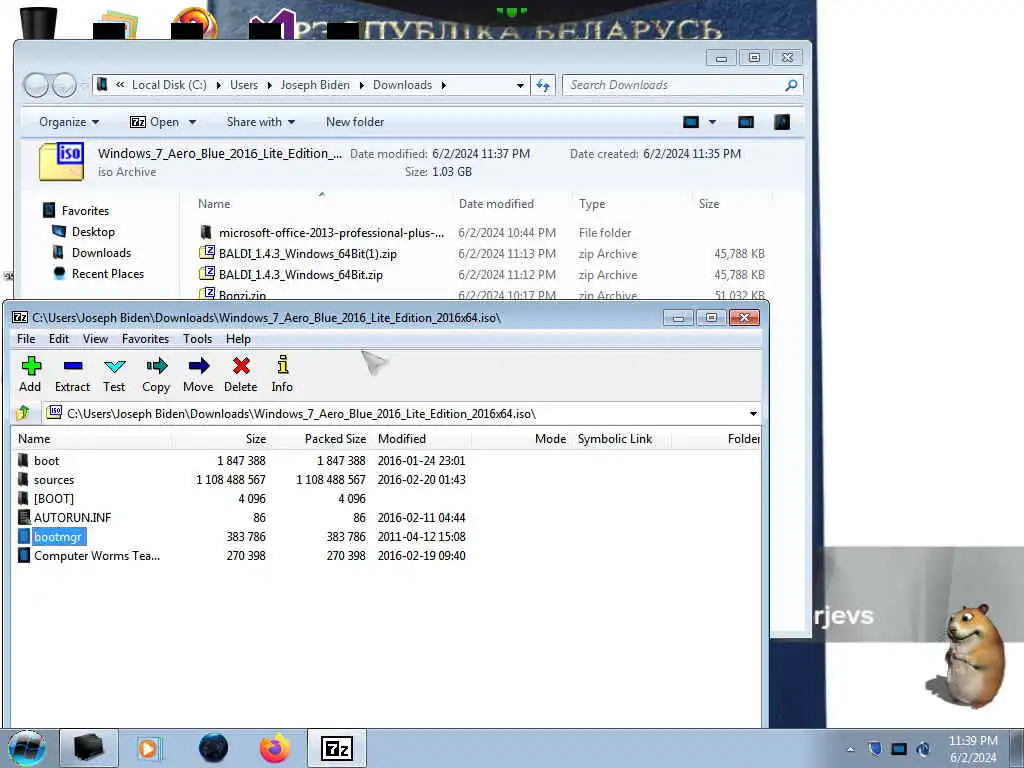
Task: Click the Explorer help icon
Action: pyautogui.click(x=782, y=122)
